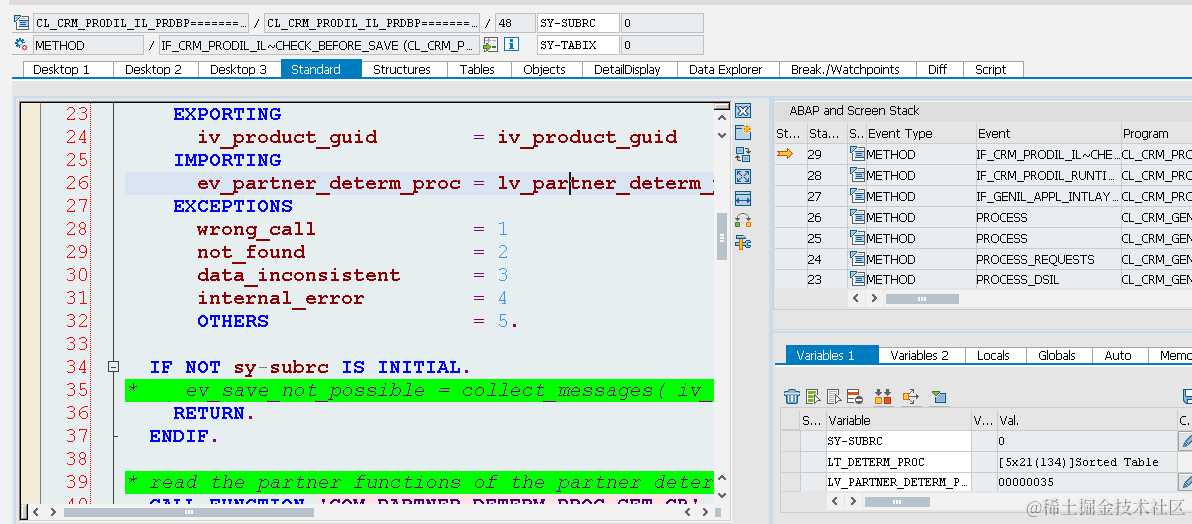
Task: Click the Val. column header
Action: (1086, 420)
